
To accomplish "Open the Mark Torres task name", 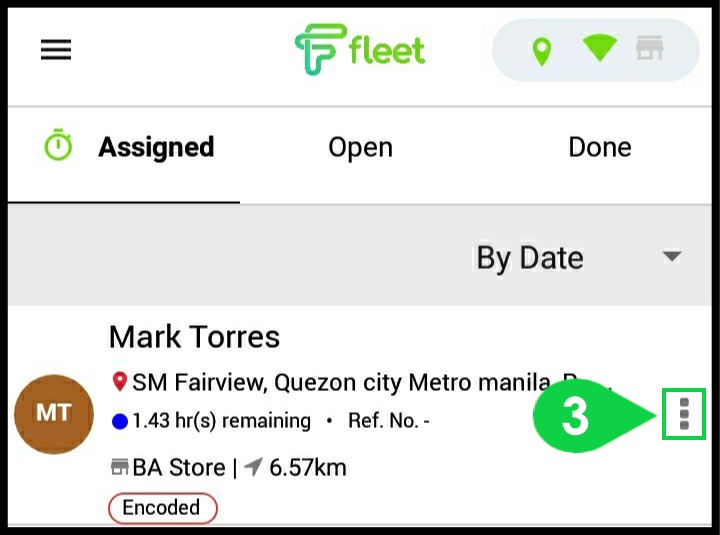I will pos(194,336).
